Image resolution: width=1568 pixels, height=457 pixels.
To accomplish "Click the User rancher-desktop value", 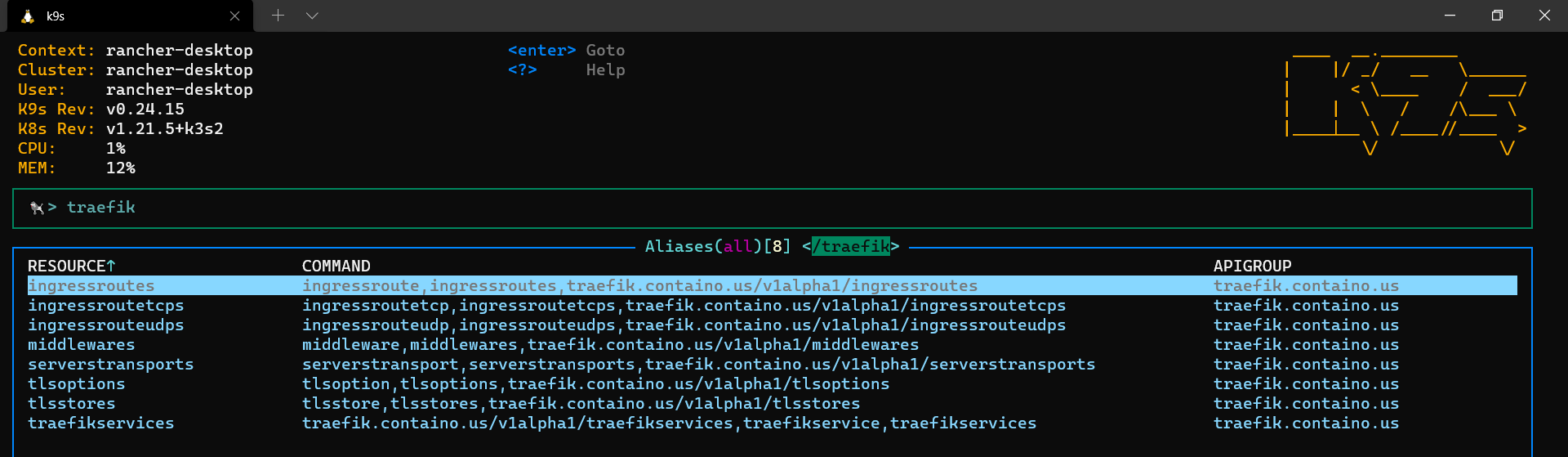I will click(180, 89).
